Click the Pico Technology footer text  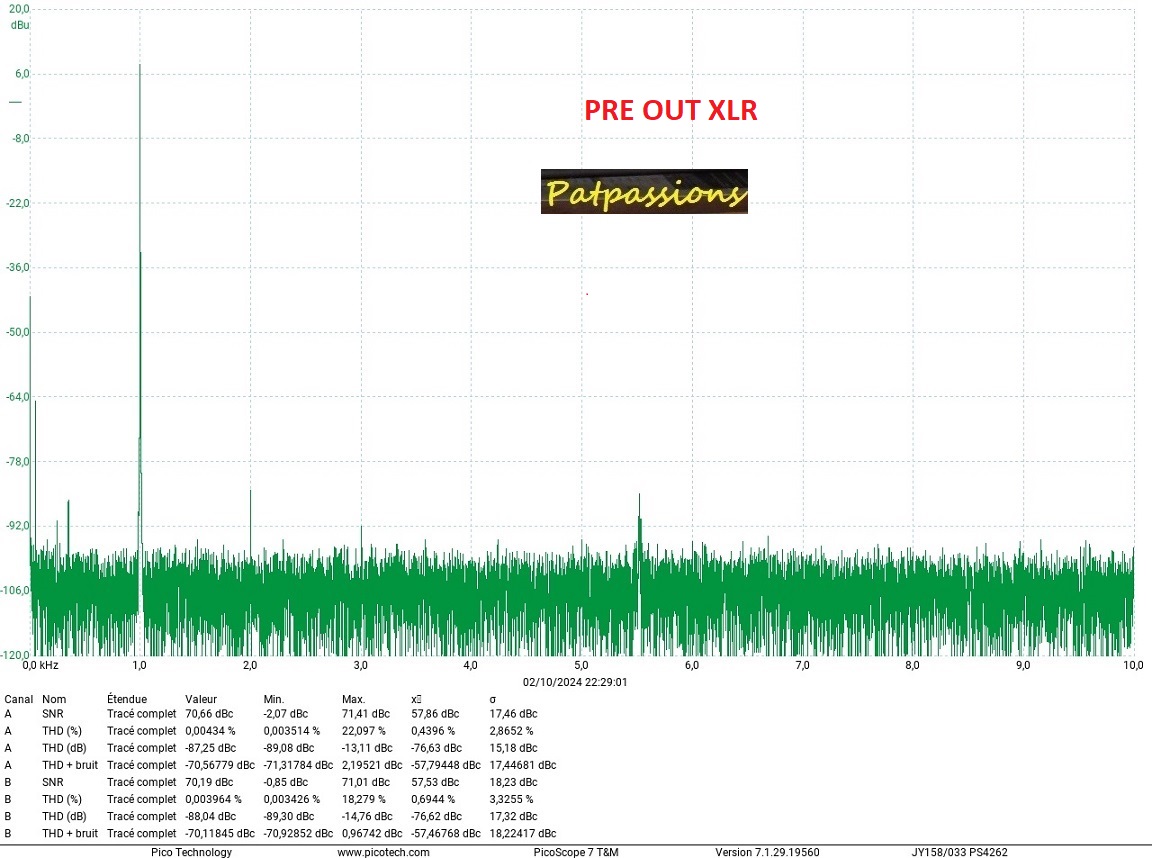click(191, 852)
